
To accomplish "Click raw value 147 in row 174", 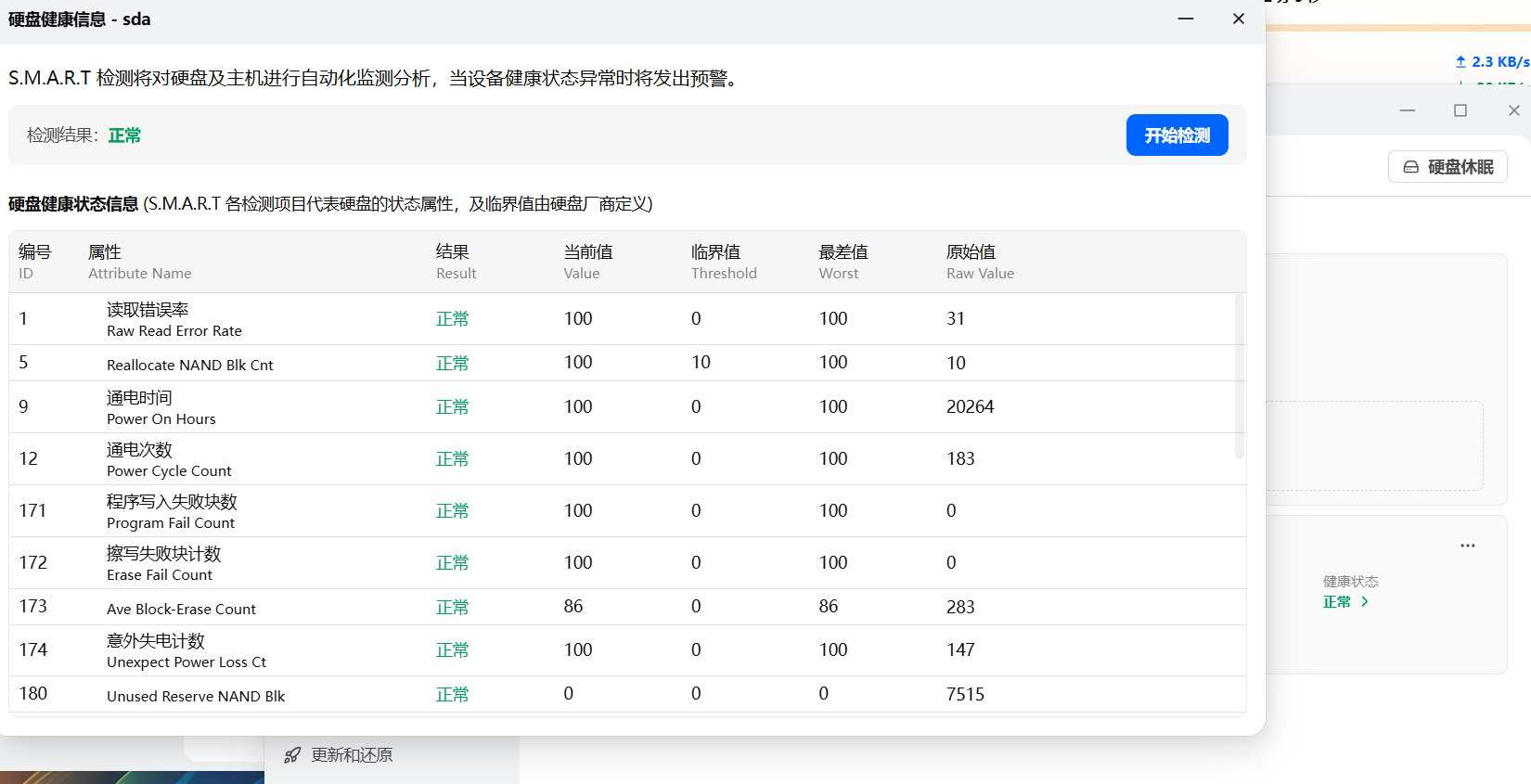I will coord(960,650).
